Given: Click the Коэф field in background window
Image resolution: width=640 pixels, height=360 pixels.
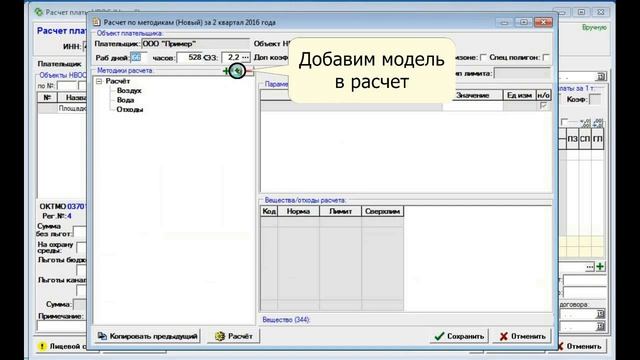Looking at the screenshot, I should pos(595,99).
